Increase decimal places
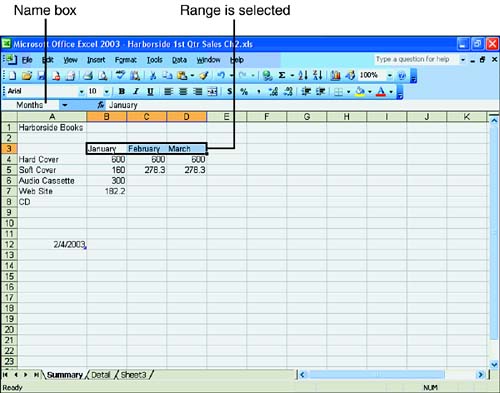Screen dimensions: 500x393 click(274, 91)
